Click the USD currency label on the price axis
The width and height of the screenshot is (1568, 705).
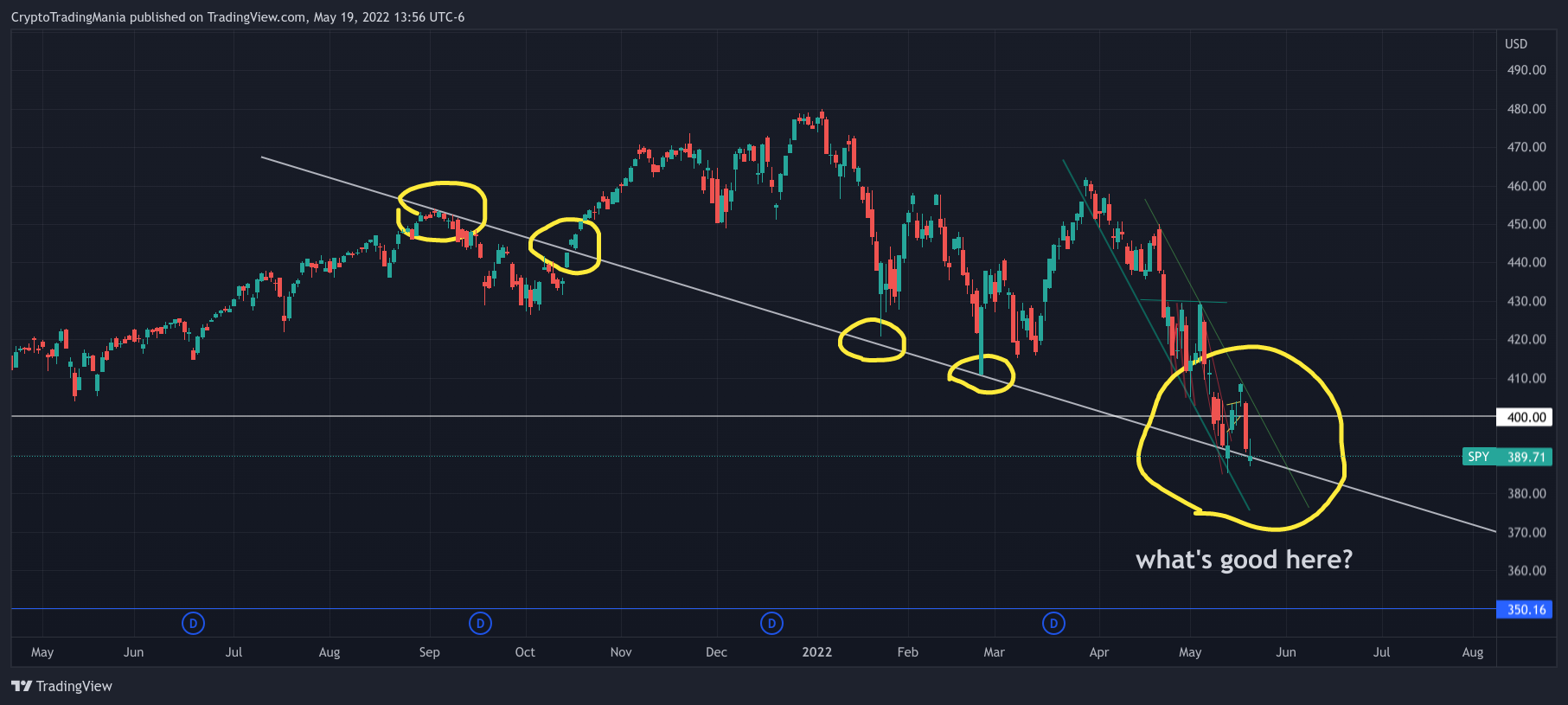1516,43
